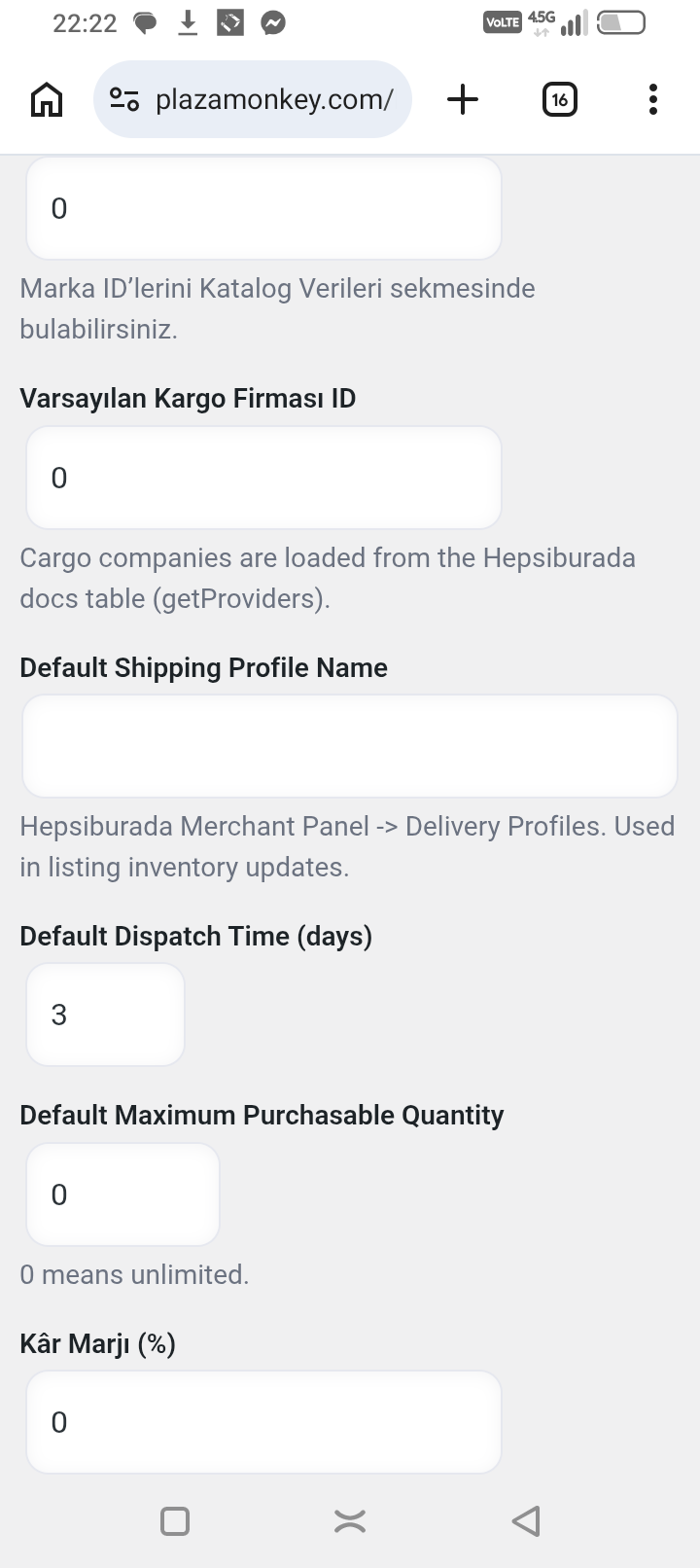Focus the Varsayılan Kargo Firması ID field
700x1568 pixels.
coord(263,478)
